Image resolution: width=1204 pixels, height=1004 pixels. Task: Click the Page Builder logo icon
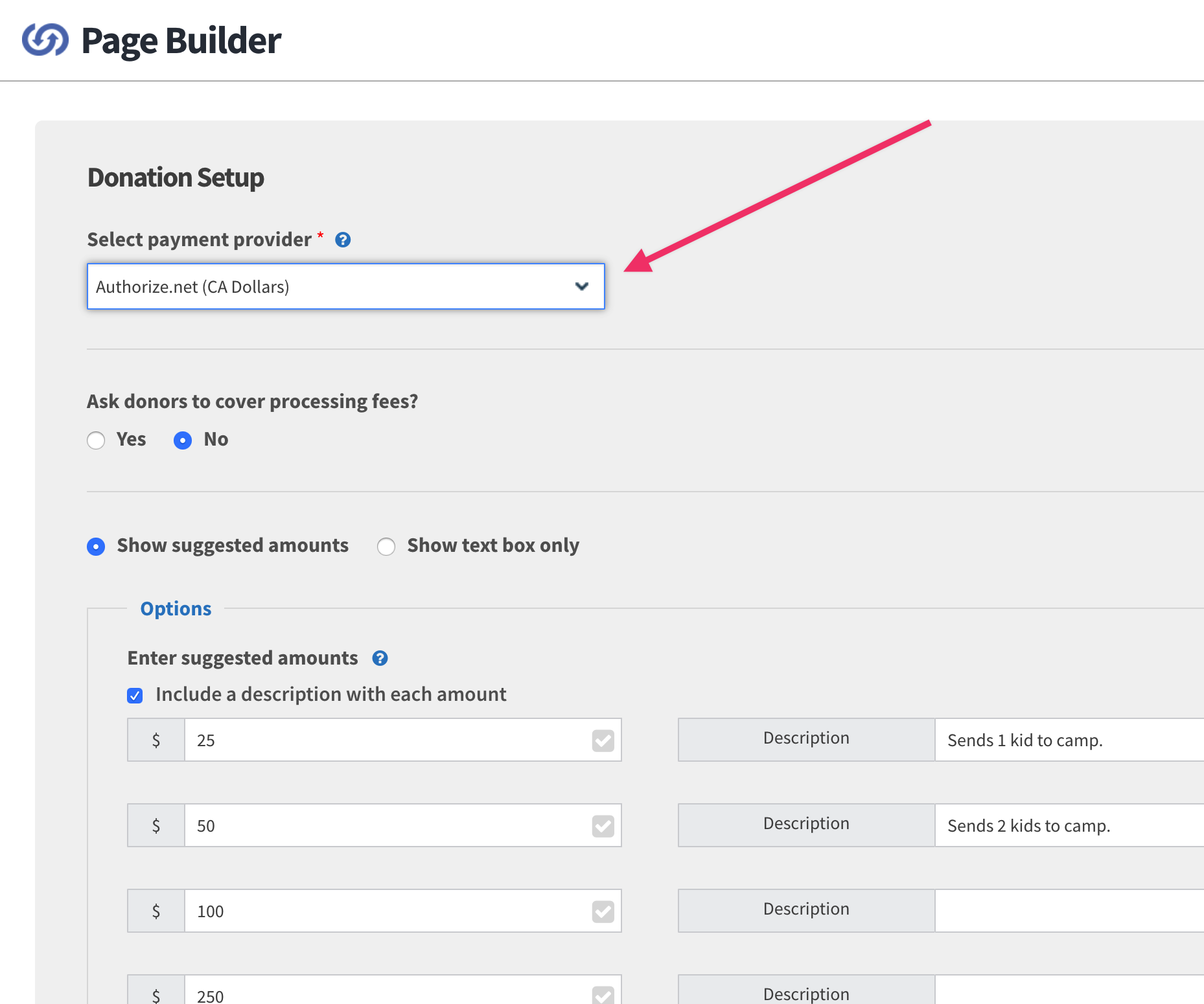tap(45, 40)
